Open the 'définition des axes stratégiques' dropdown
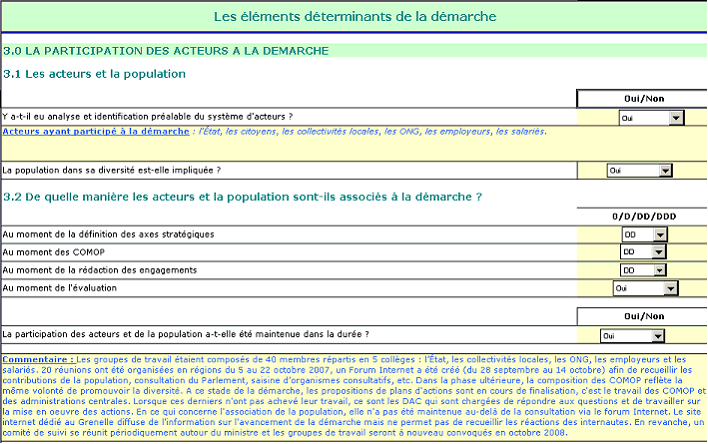Image resolution: width=708 pixels, height=444 pixels. click(x=658, y=235)
